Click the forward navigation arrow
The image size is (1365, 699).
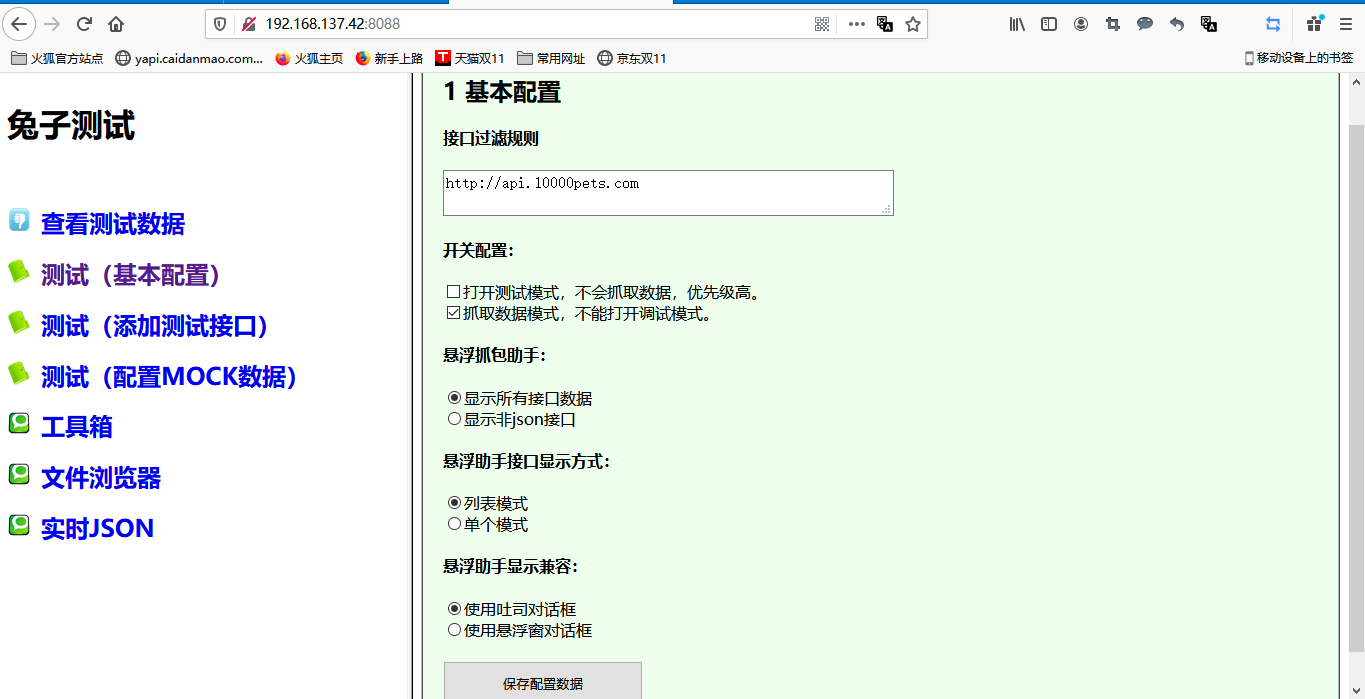click(53, 24)
